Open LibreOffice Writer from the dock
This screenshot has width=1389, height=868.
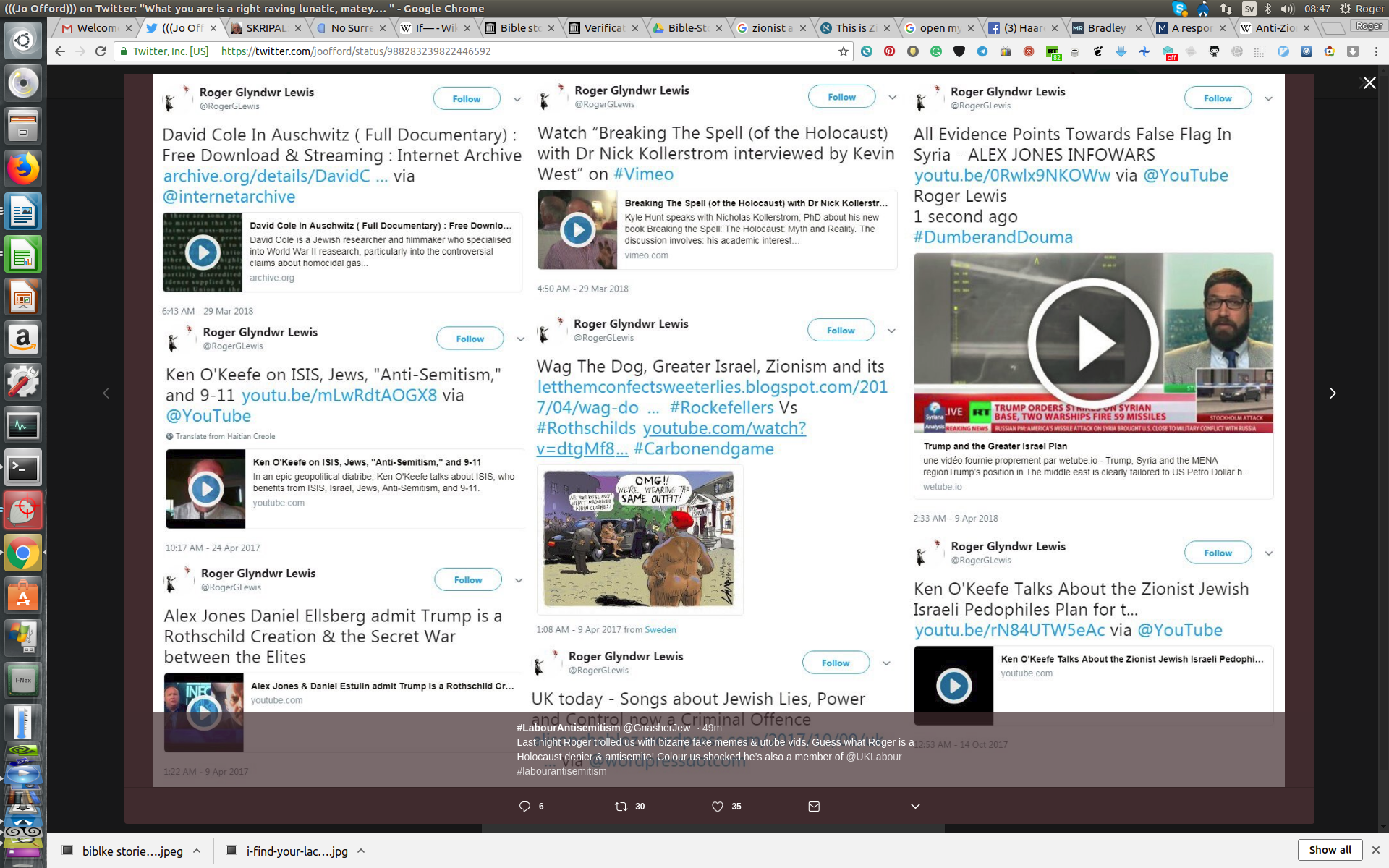click(23, 211)
